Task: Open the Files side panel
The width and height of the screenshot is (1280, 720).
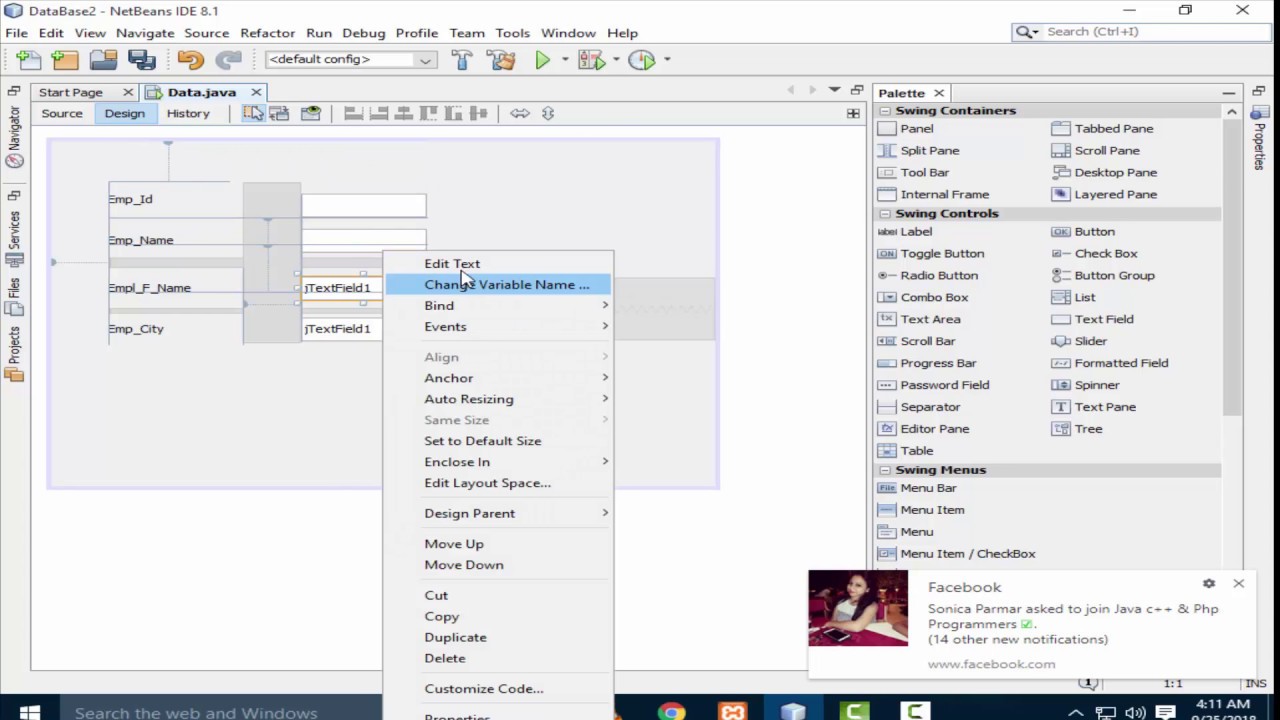Action: 14,298
